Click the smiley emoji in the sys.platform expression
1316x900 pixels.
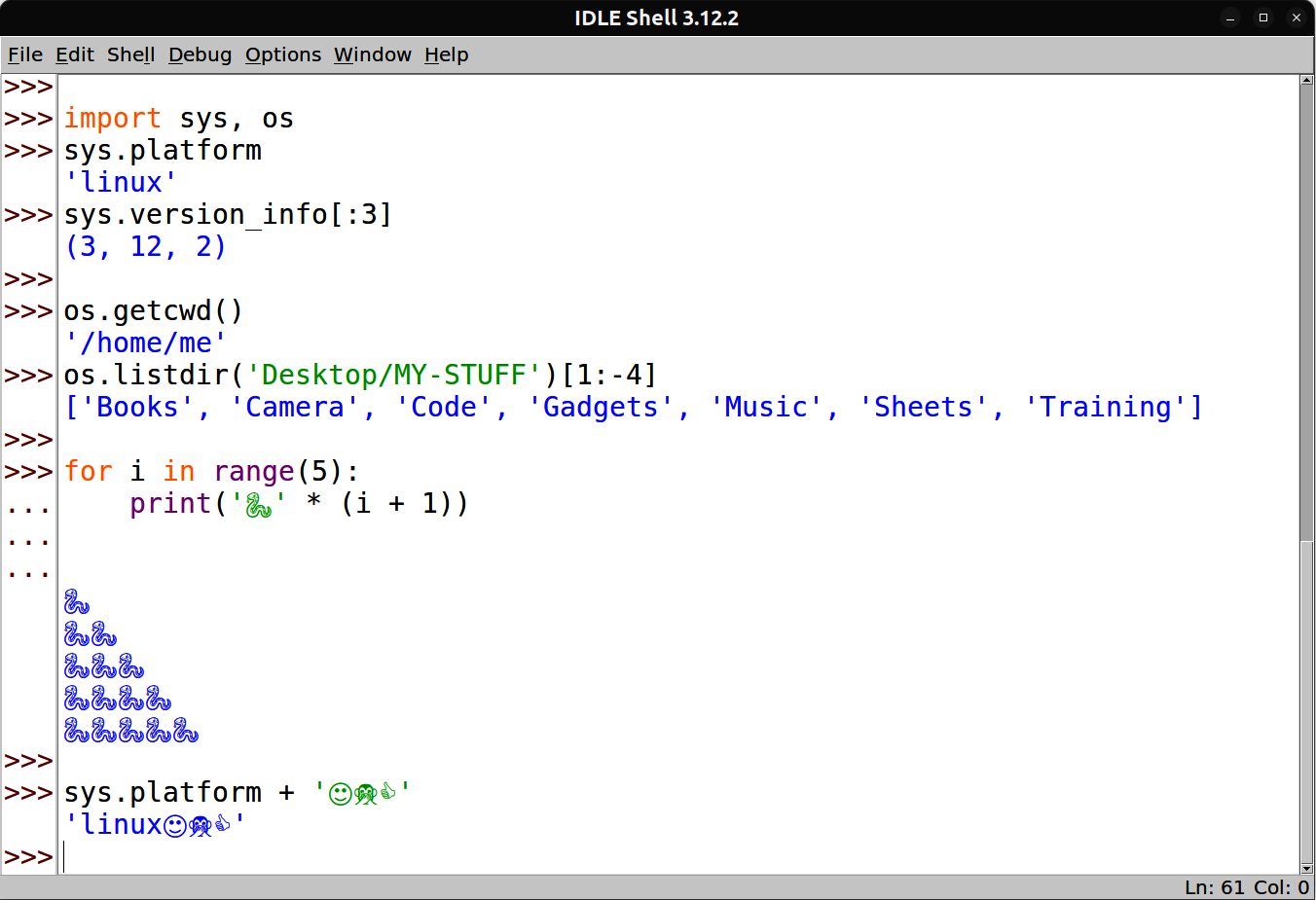pos(340,794)
